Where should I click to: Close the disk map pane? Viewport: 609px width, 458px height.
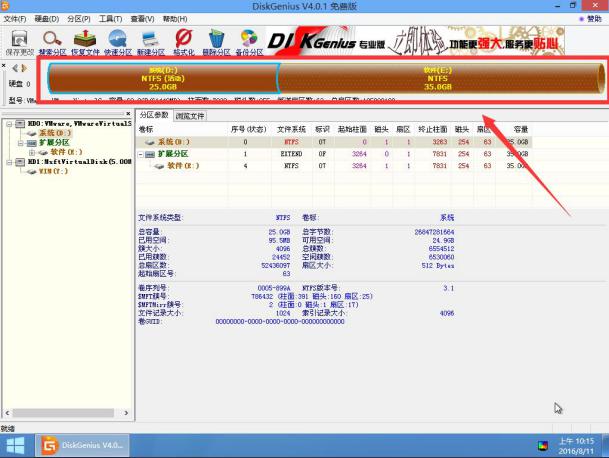point(3,66)
